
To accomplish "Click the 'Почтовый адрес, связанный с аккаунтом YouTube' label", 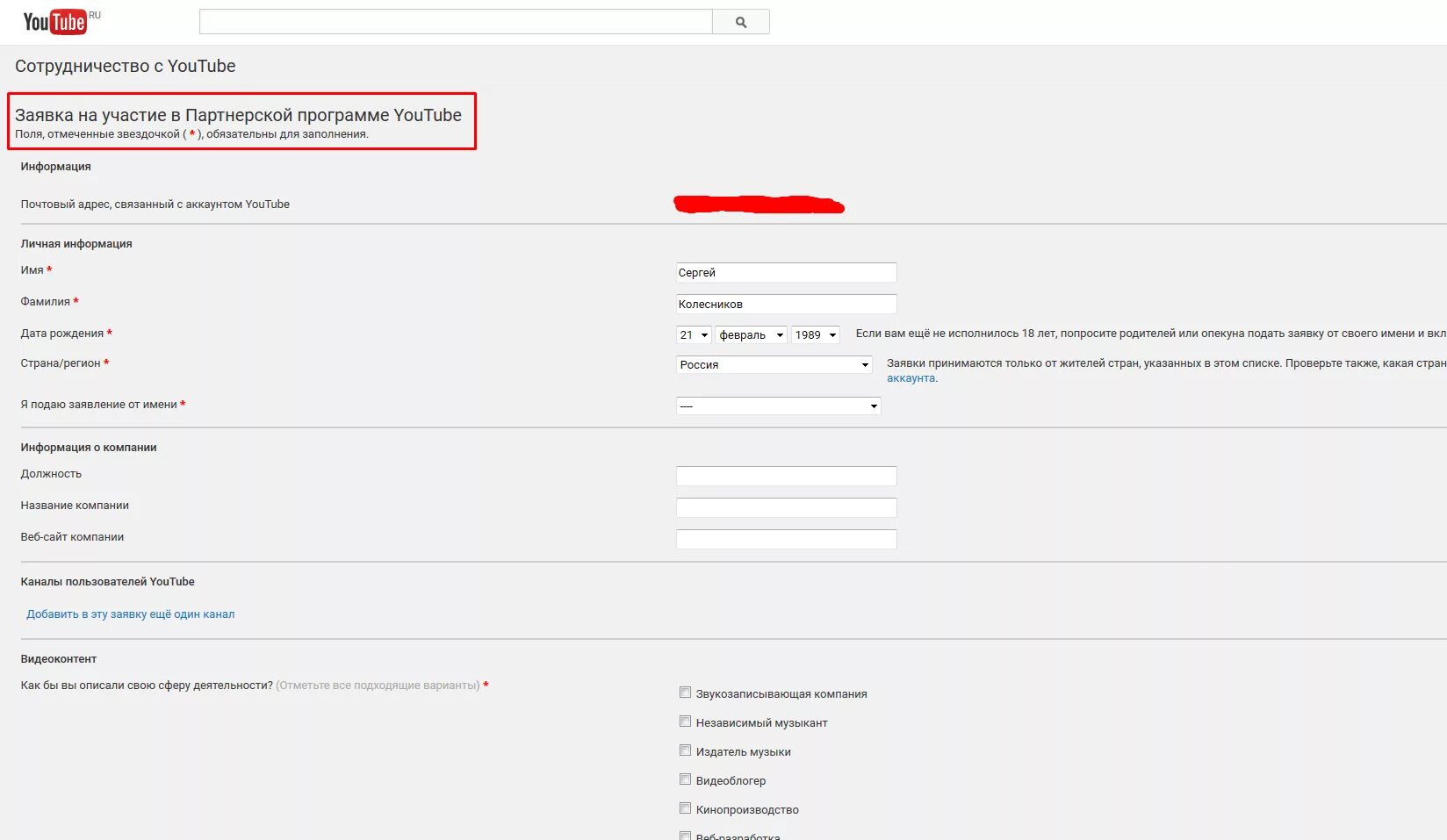I will 155,205.
